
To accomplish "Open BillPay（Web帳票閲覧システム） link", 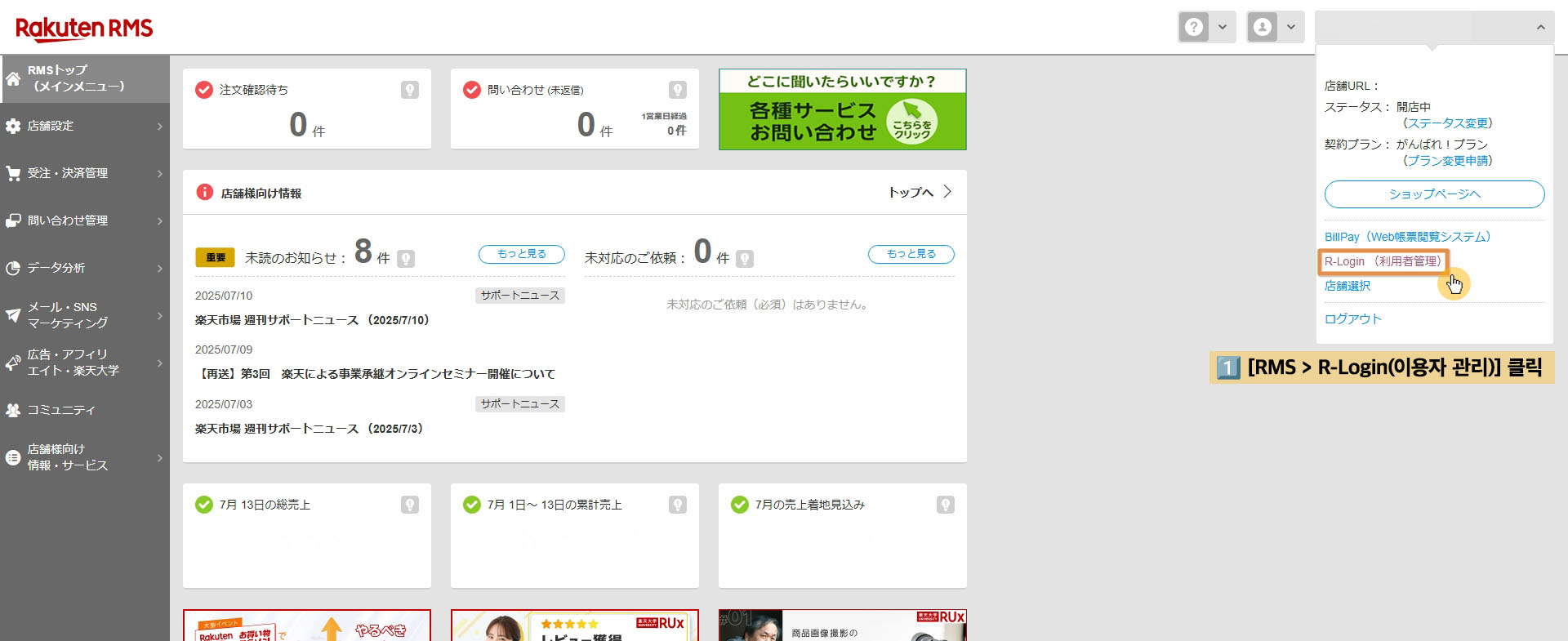I will (x=1408, y=237).
